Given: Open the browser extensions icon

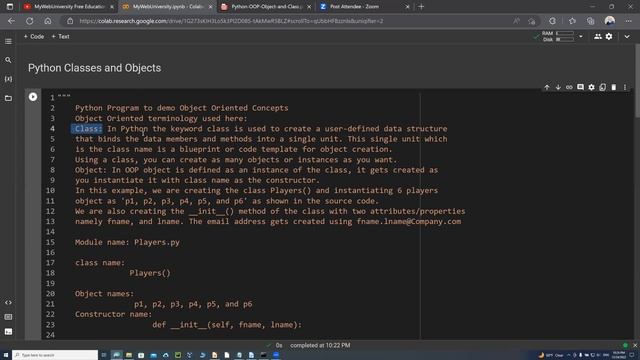Looking at the screenshot, I should (x=552, y=21).
